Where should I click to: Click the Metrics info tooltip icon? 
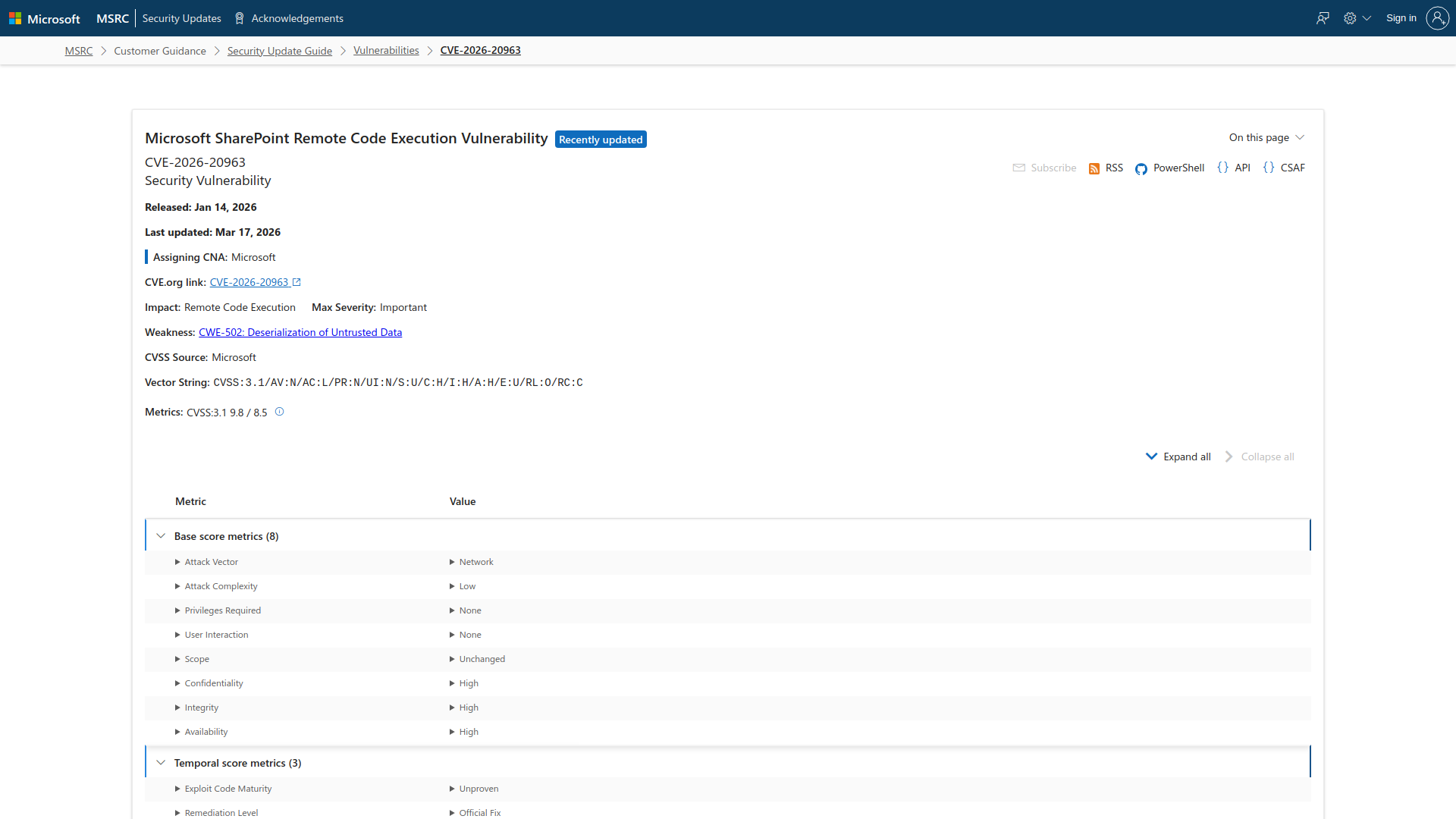[x=279, y=412]
